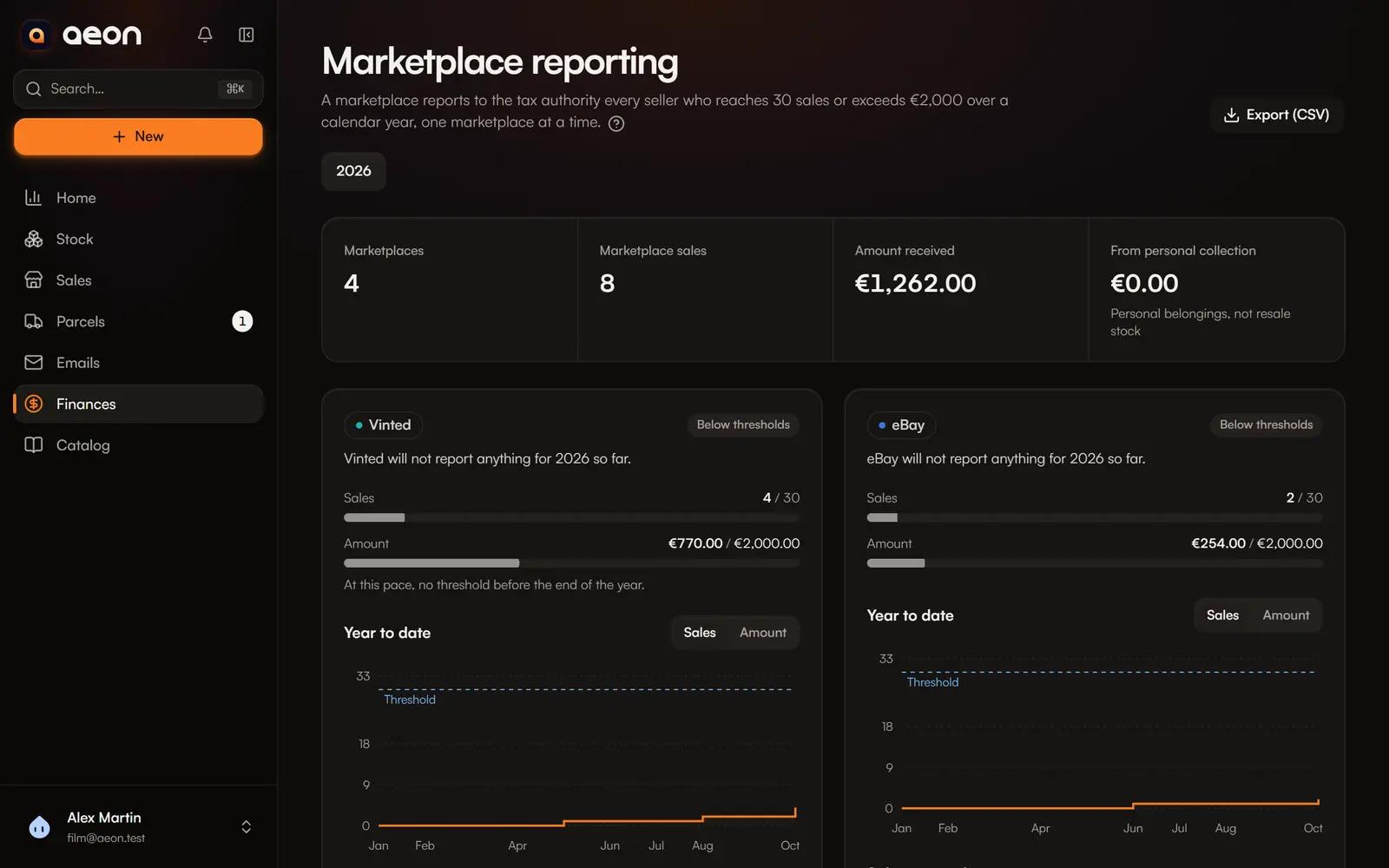
Task: Click Vinted €770.00 amount value
Action: (695, 543)
